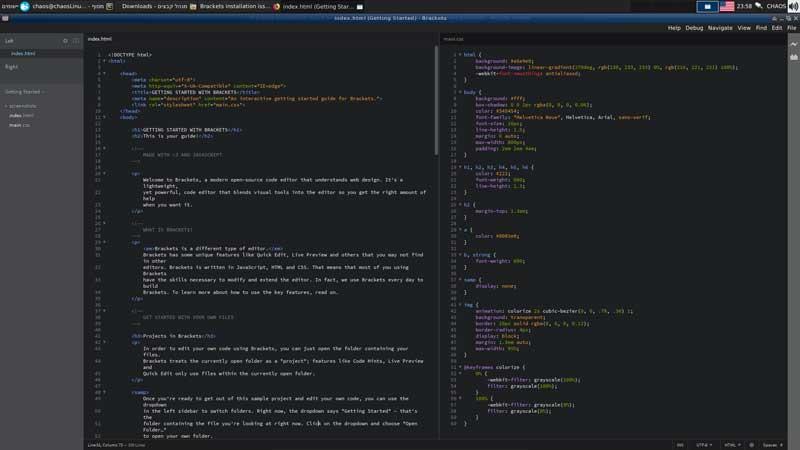Click the font-family Helvetica Neue line
Viewport: 800px width, 450px height.
tap(562, 117)
